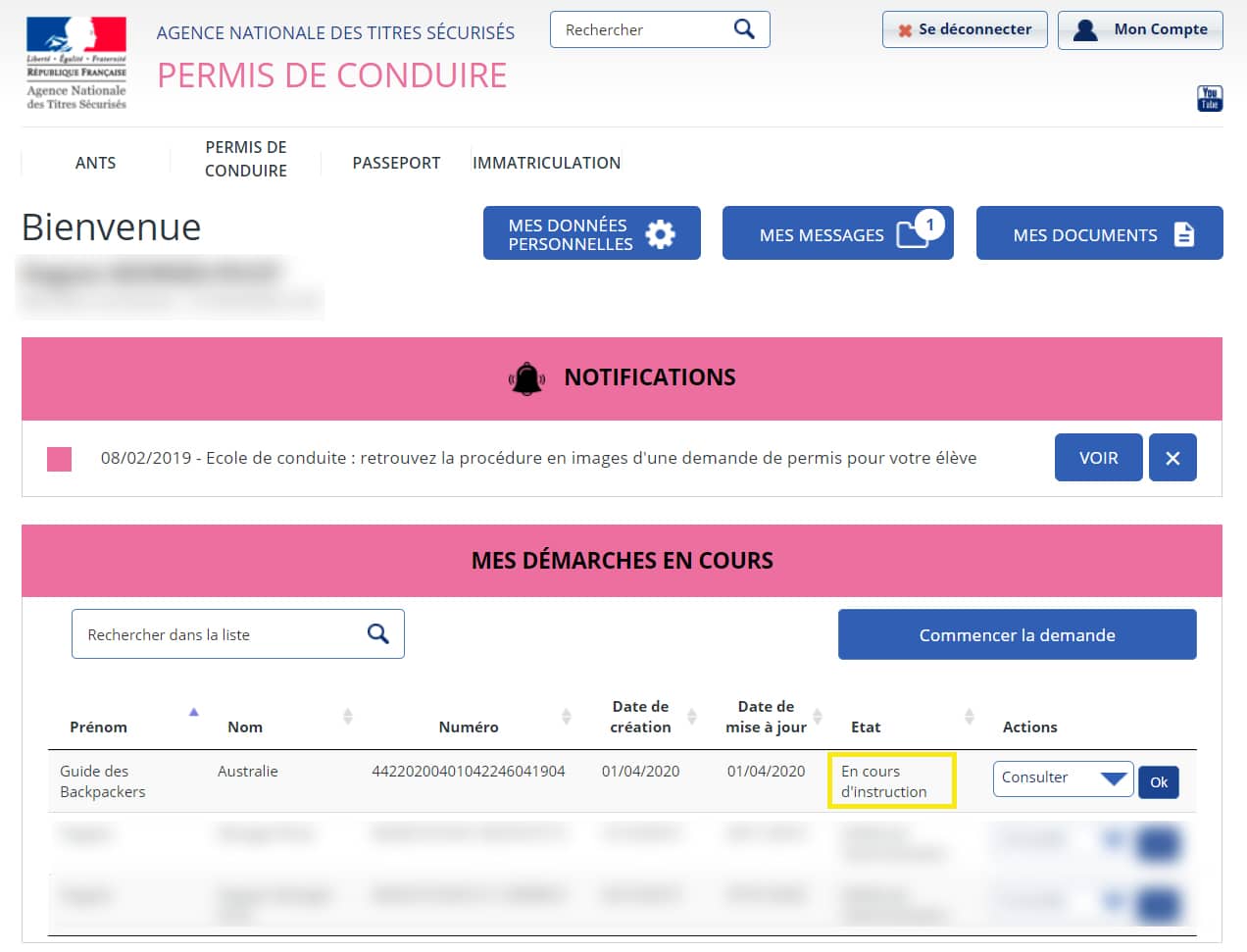Sort the table by Numéro
1247x952 pixels.
coord(566,717)
